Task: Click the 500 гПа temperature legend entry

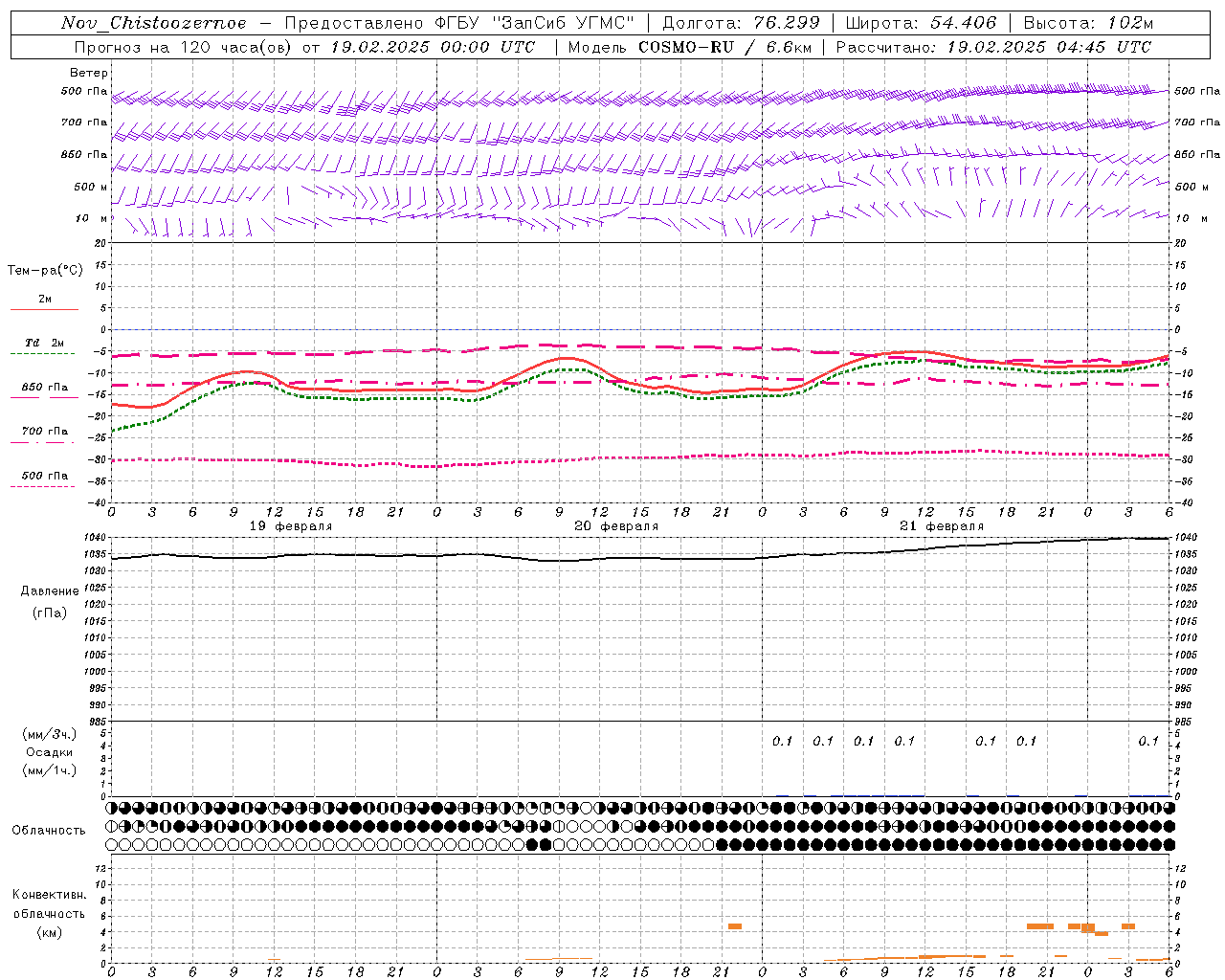Action: (x=45, y=476)
